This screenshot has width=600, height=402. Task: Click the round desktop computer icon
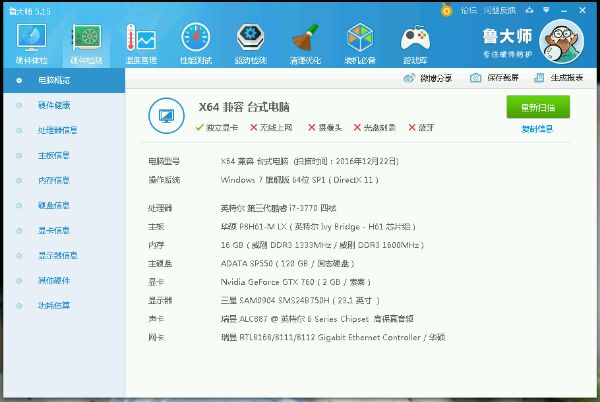click(x=166, y=116)
